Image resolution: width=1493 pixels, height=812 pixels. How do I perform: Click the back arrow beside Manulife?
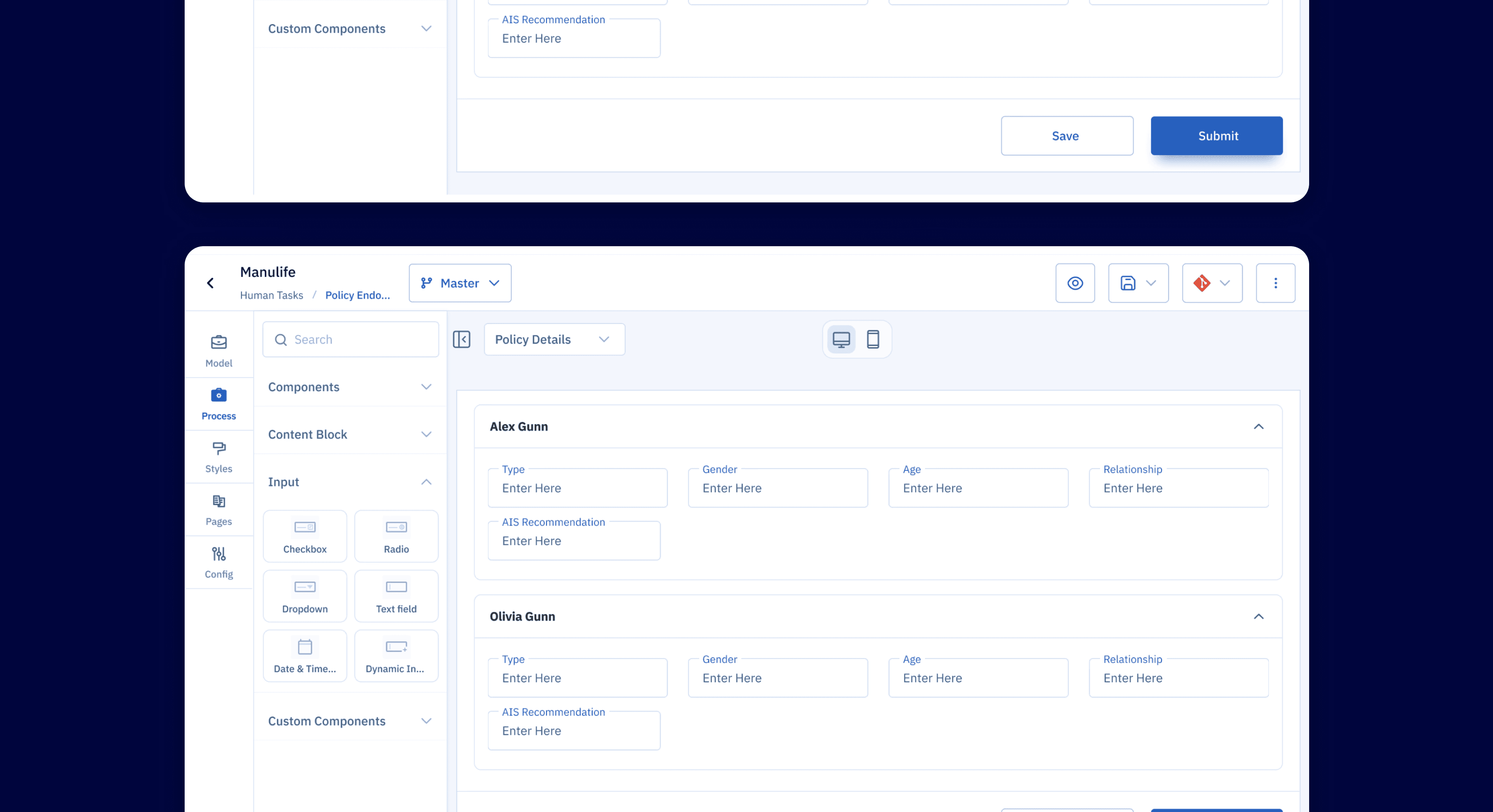210,283
